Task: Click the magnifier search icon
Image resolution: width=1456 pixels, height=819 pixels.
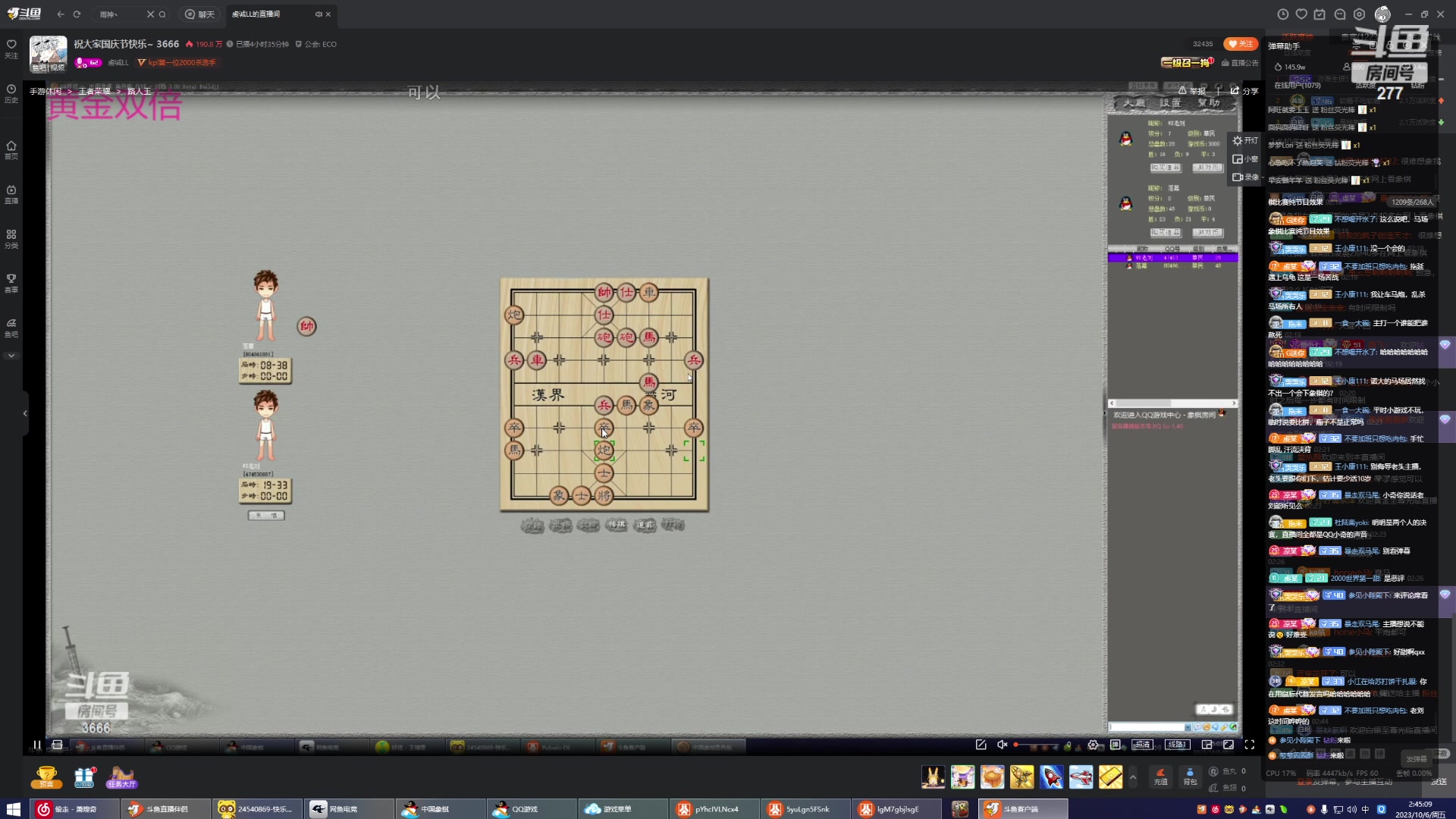Action: pos(162,14)
